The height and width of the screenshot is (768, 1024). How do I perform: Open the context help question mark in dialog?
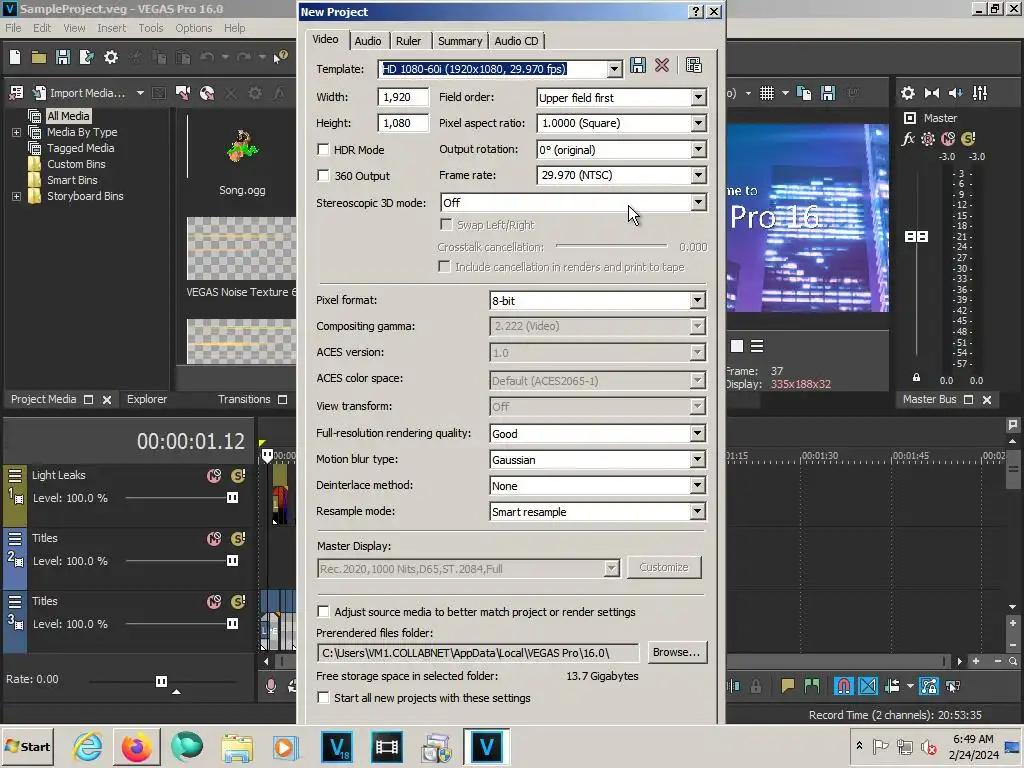696,12
